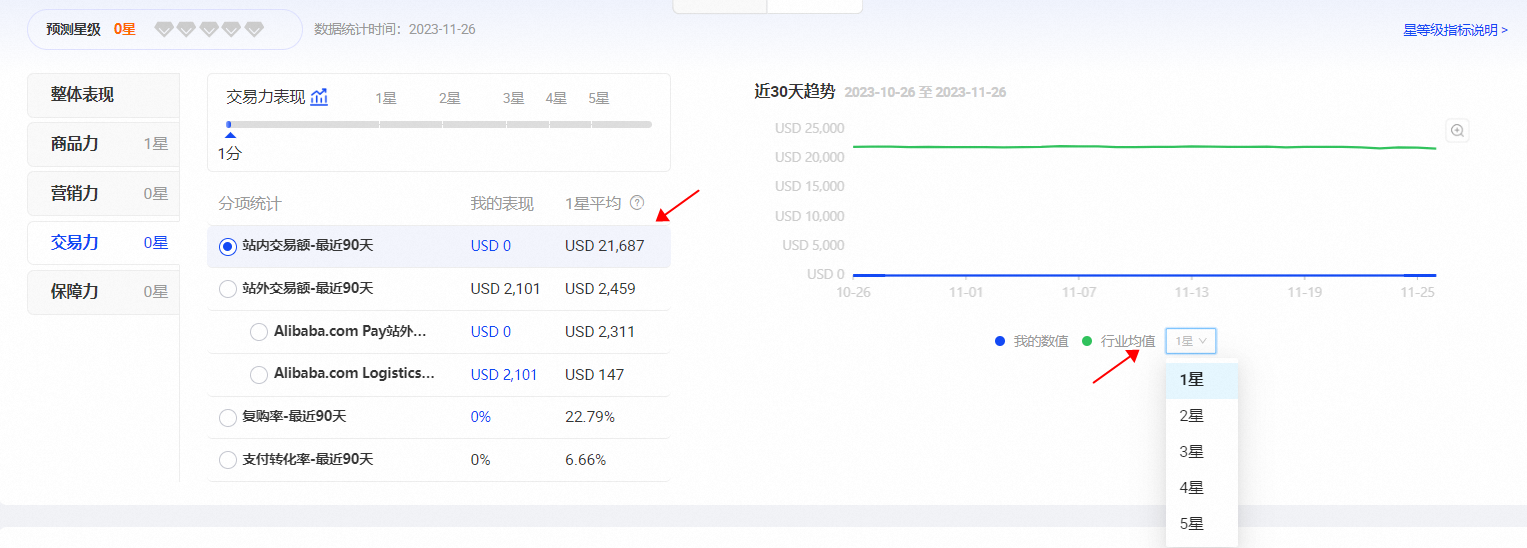Select the 站外交易额-最近90天 radio button
This screenshot has width=1527, height=548.
228,289
